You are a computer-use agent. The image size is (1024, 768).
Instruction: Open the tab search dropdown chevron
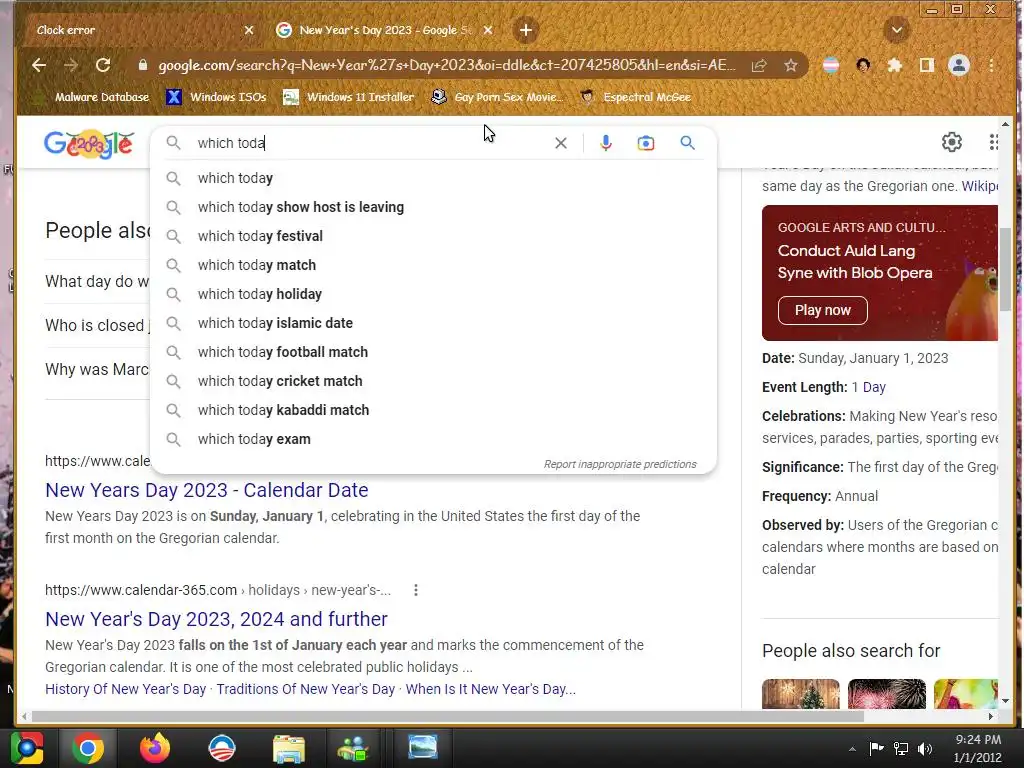[897, 30]
